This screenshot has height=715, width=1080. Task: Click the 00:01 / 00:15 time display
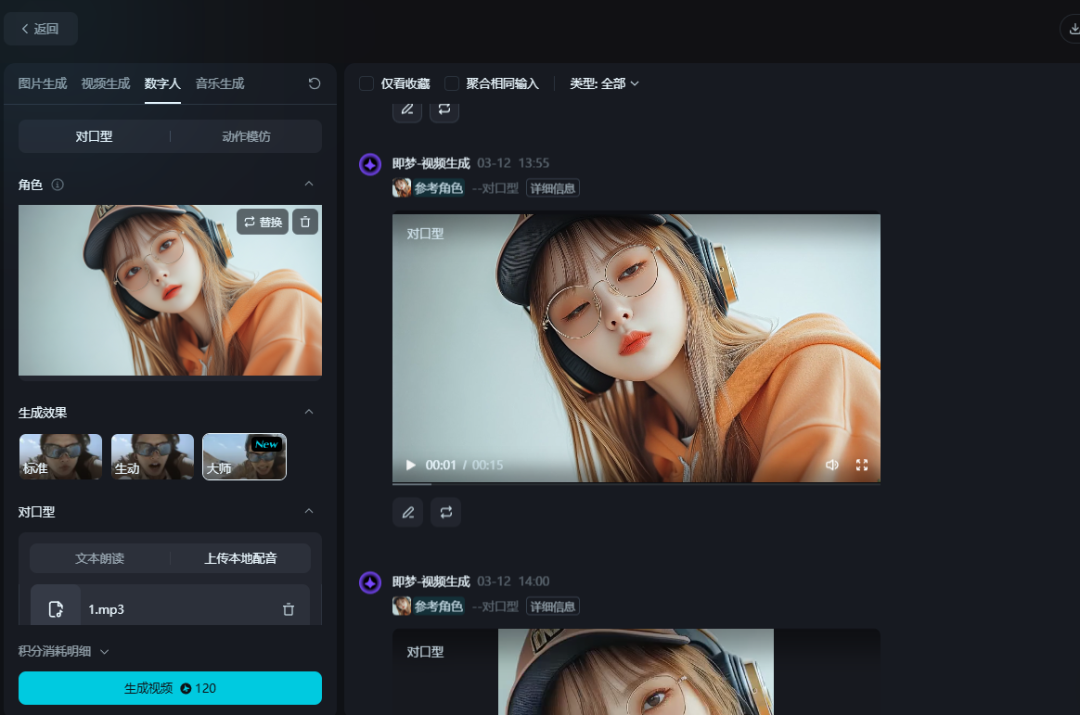(464, 465)
